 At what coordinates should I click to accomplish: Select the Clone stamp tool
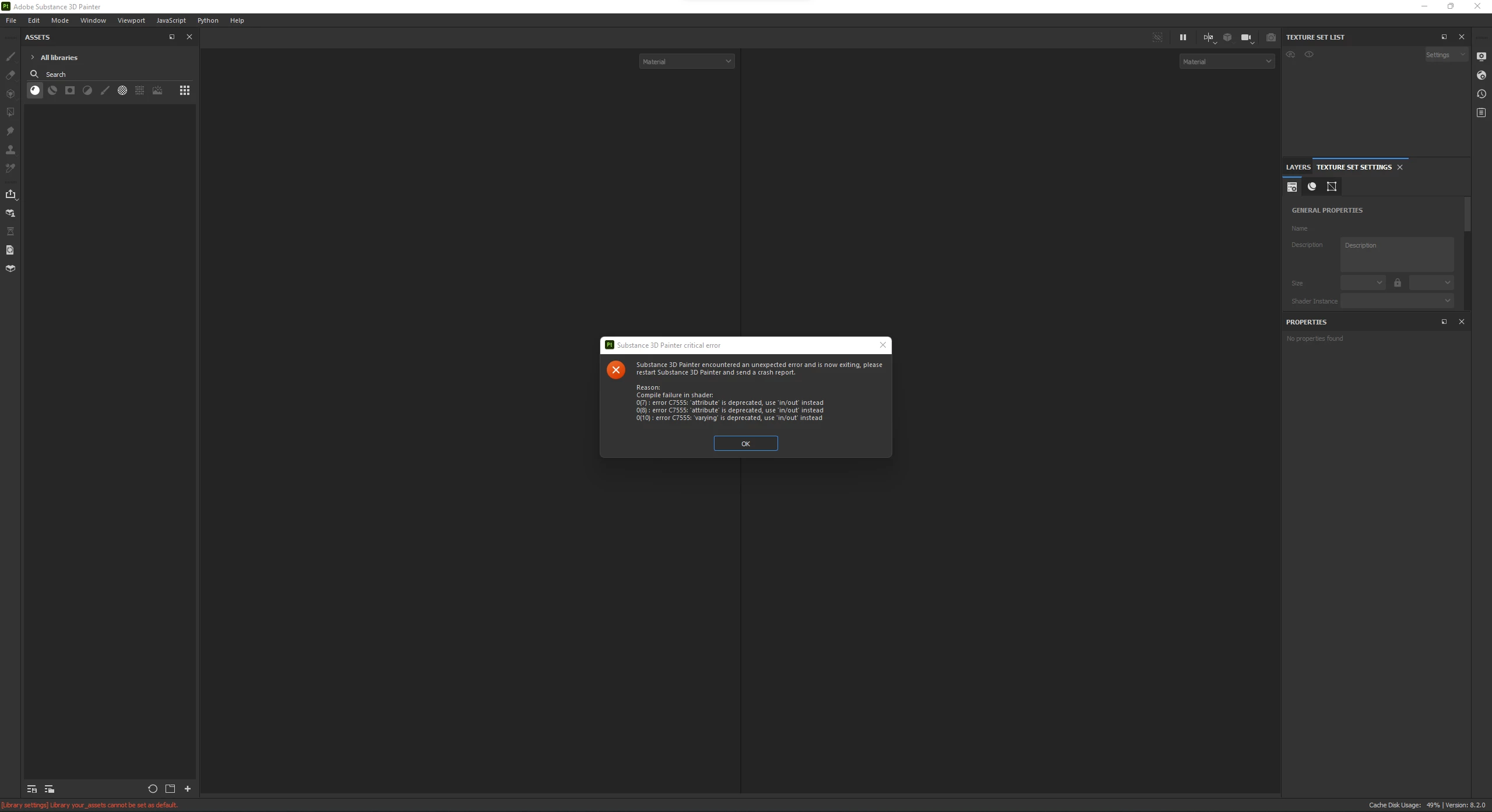pos(10,150)
